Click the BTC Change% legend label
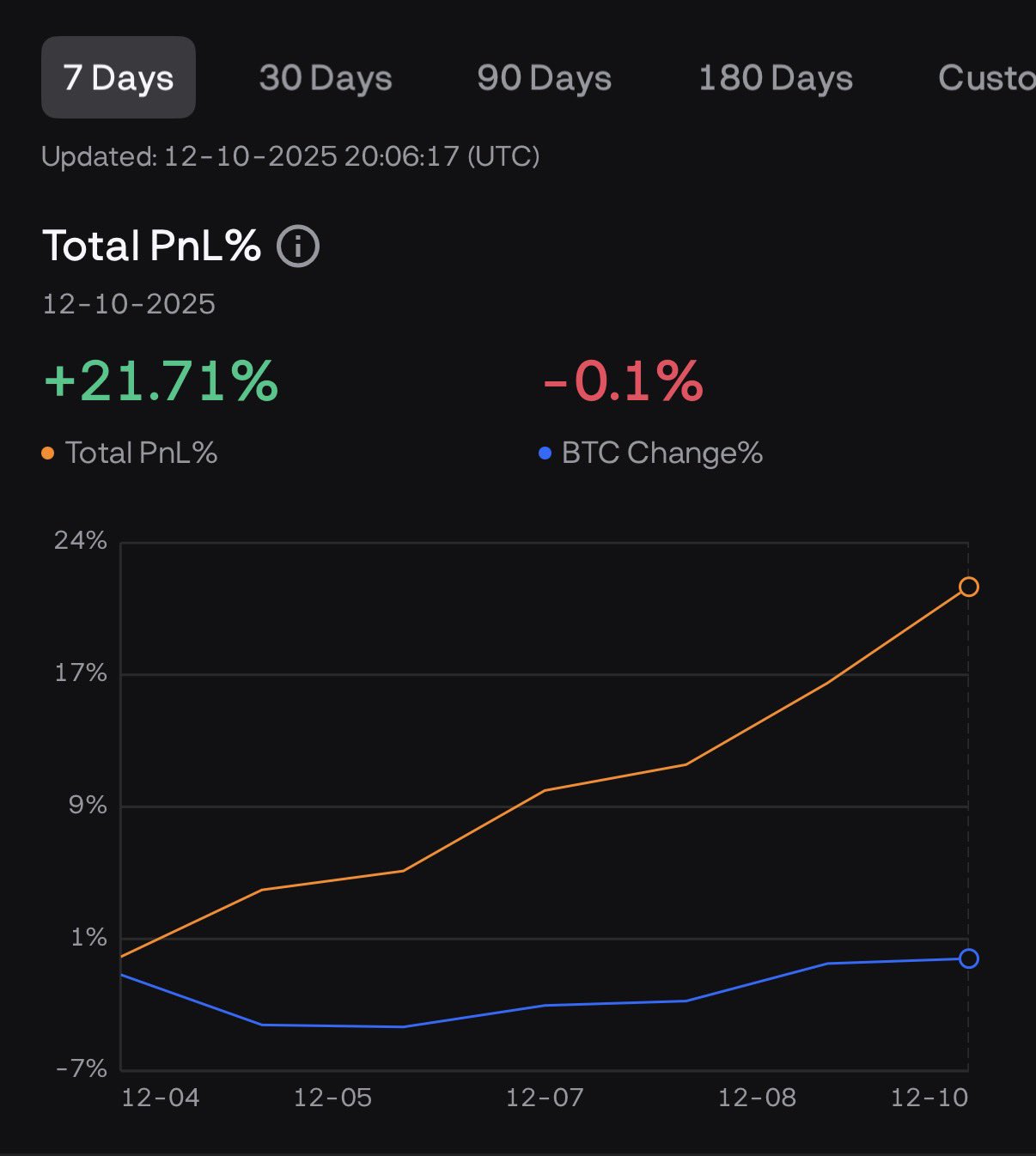 point(662,453)
